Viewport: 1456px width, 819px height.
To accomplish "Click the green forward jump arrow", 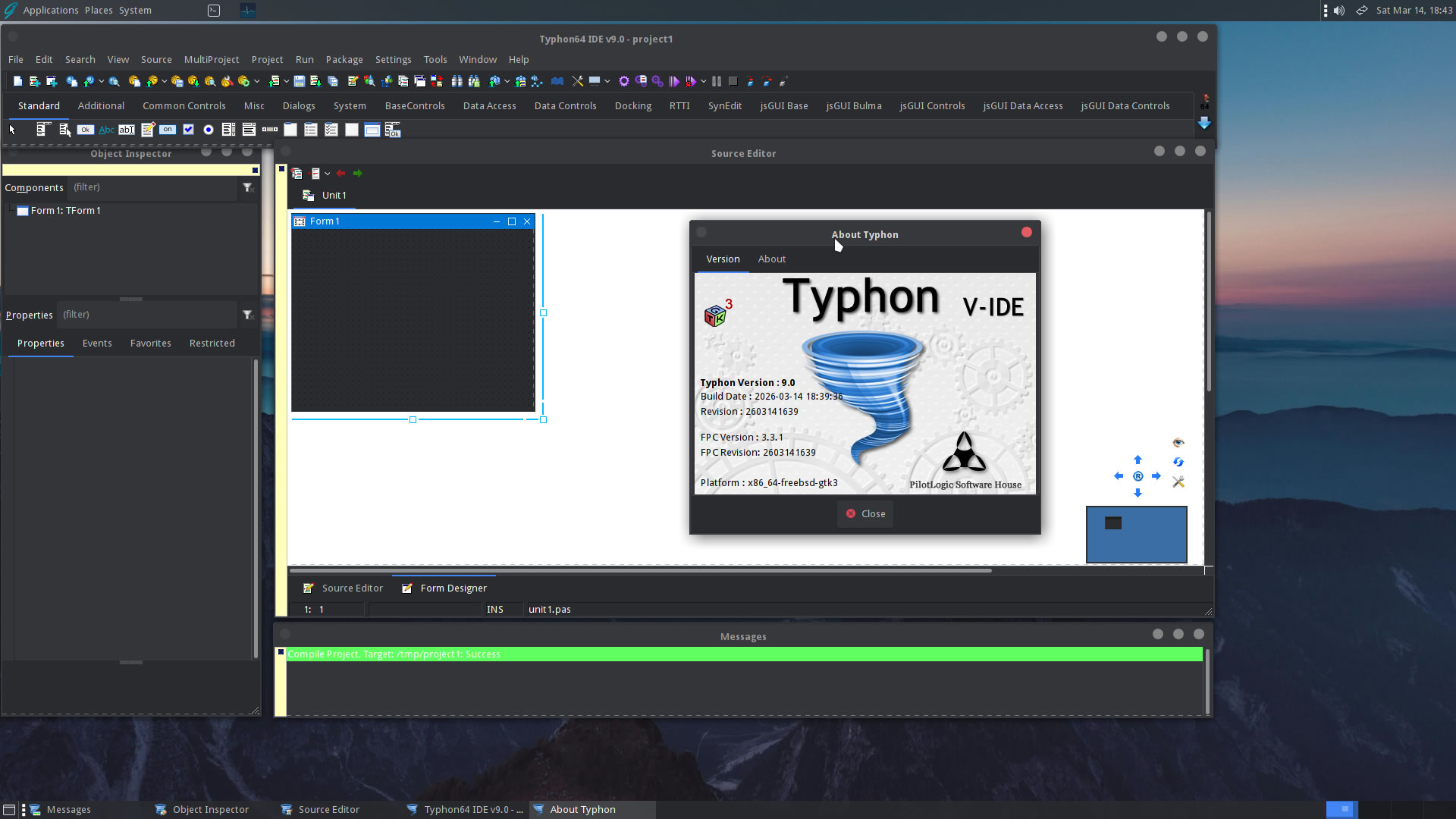I will [x=358, y=174].
